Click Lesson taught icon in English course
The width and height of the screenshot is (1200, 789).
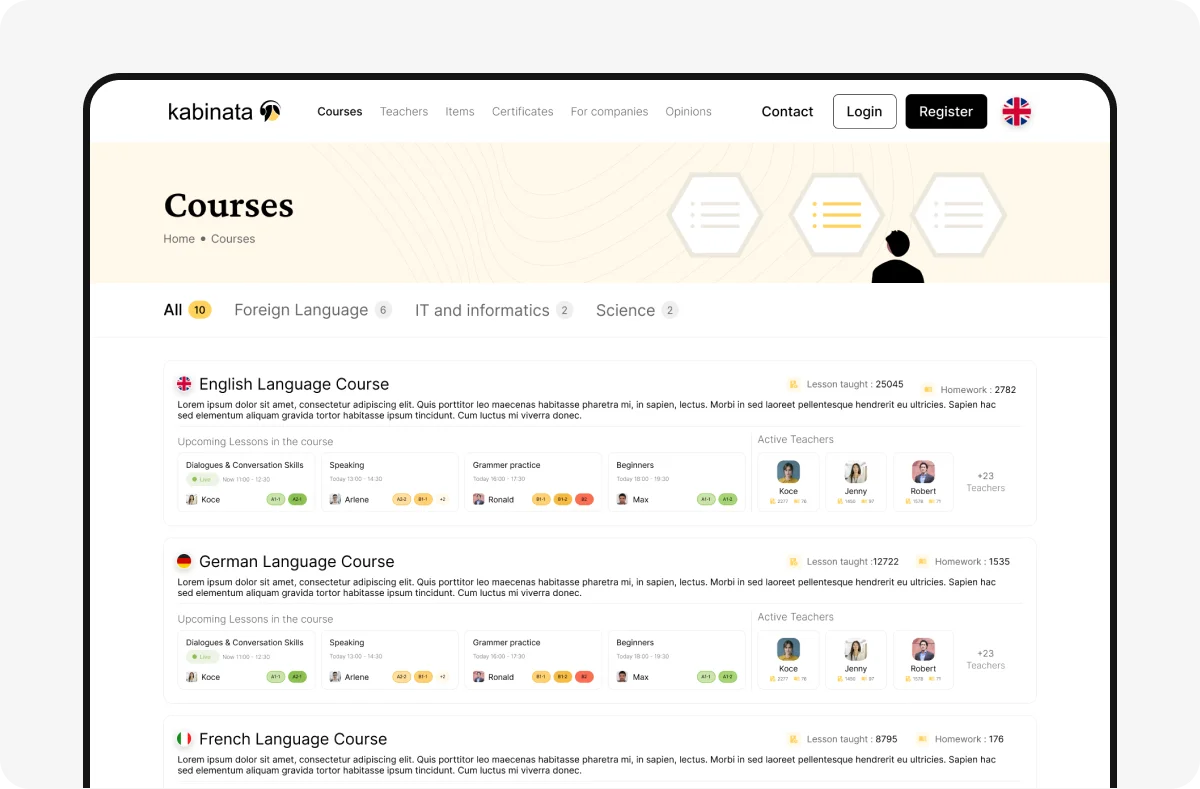[x=793, y=385]
